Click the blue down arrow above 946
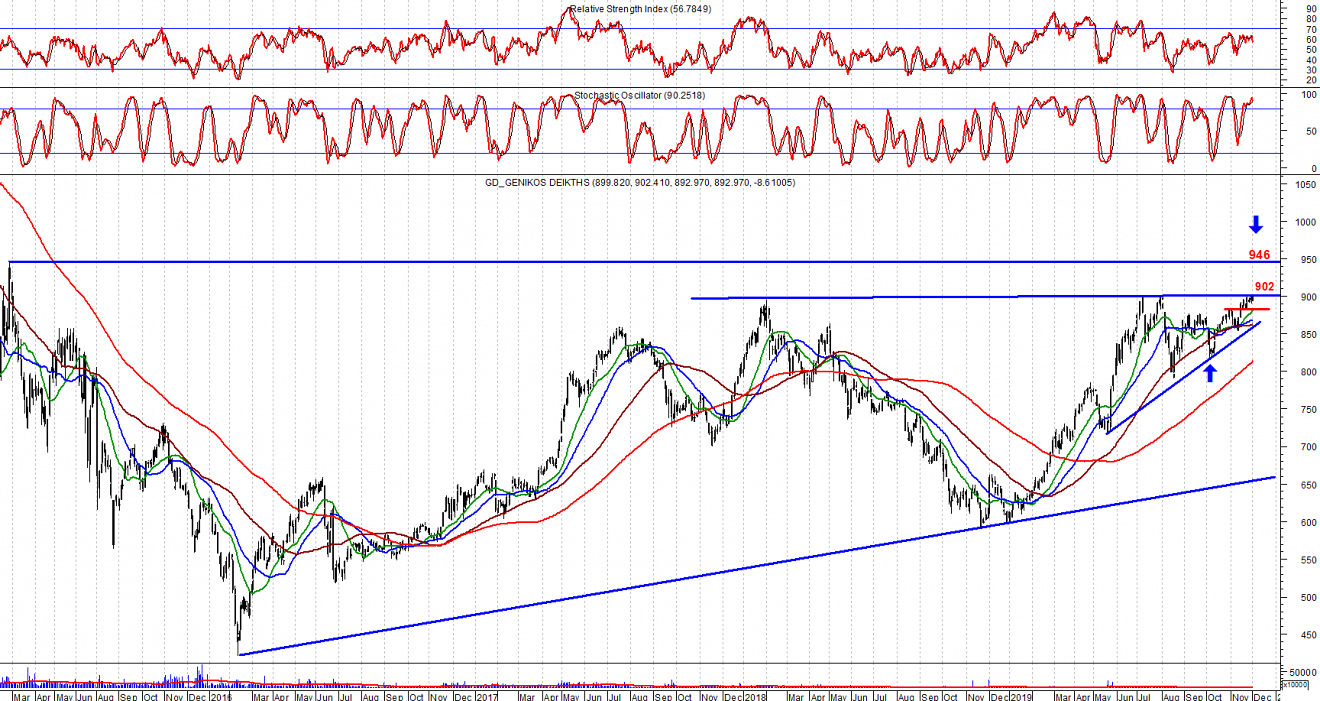Screen dimensions: 1320x701 click(x=1256, y=224)
